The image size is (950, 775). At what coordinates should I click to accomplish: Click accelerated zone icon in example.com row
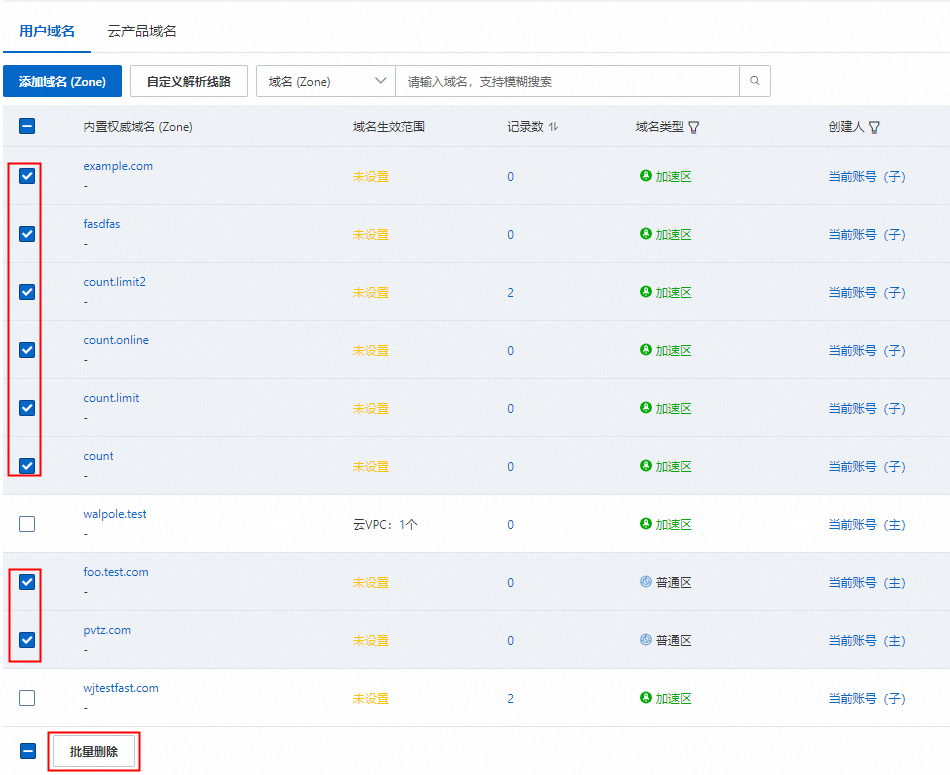click(646, 176)
